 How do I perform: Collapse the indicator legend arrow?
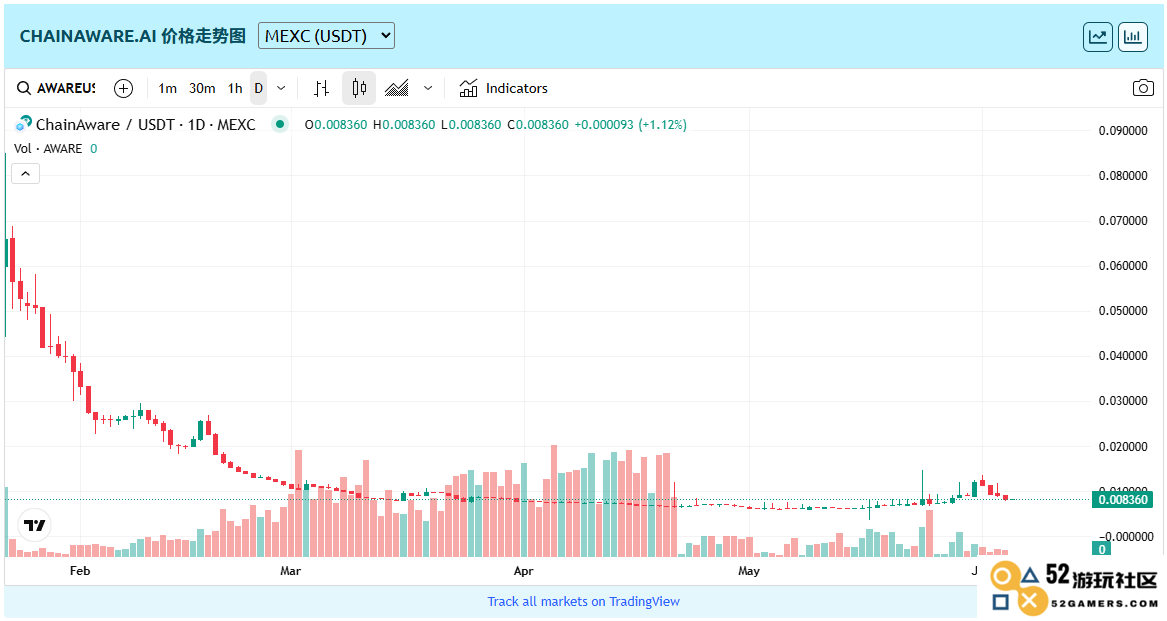point(25,173)
